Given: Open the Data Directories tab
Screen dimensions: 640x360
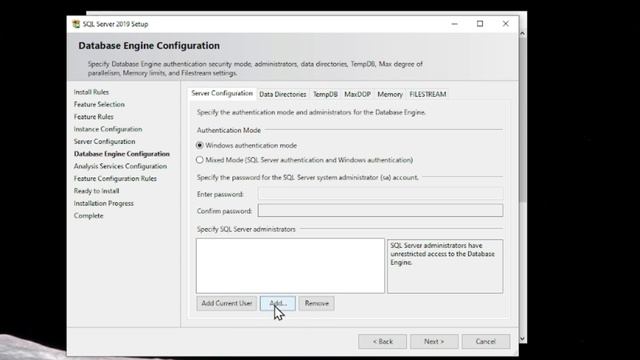Looking at the screenshot, I should point(282,94).
